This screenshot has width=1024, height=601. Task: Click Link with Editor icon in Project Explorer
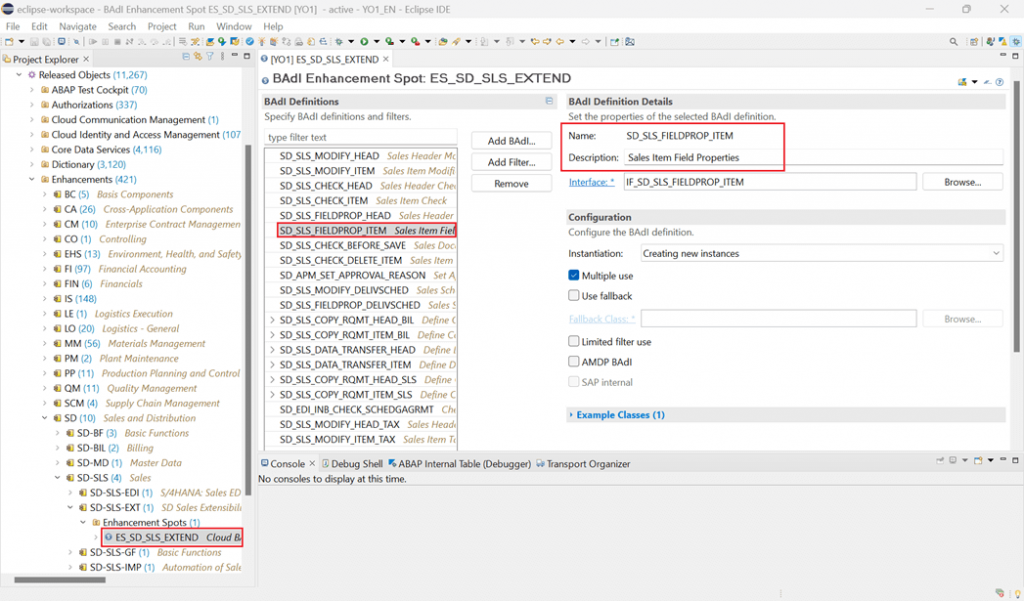(x=198, y=57)
